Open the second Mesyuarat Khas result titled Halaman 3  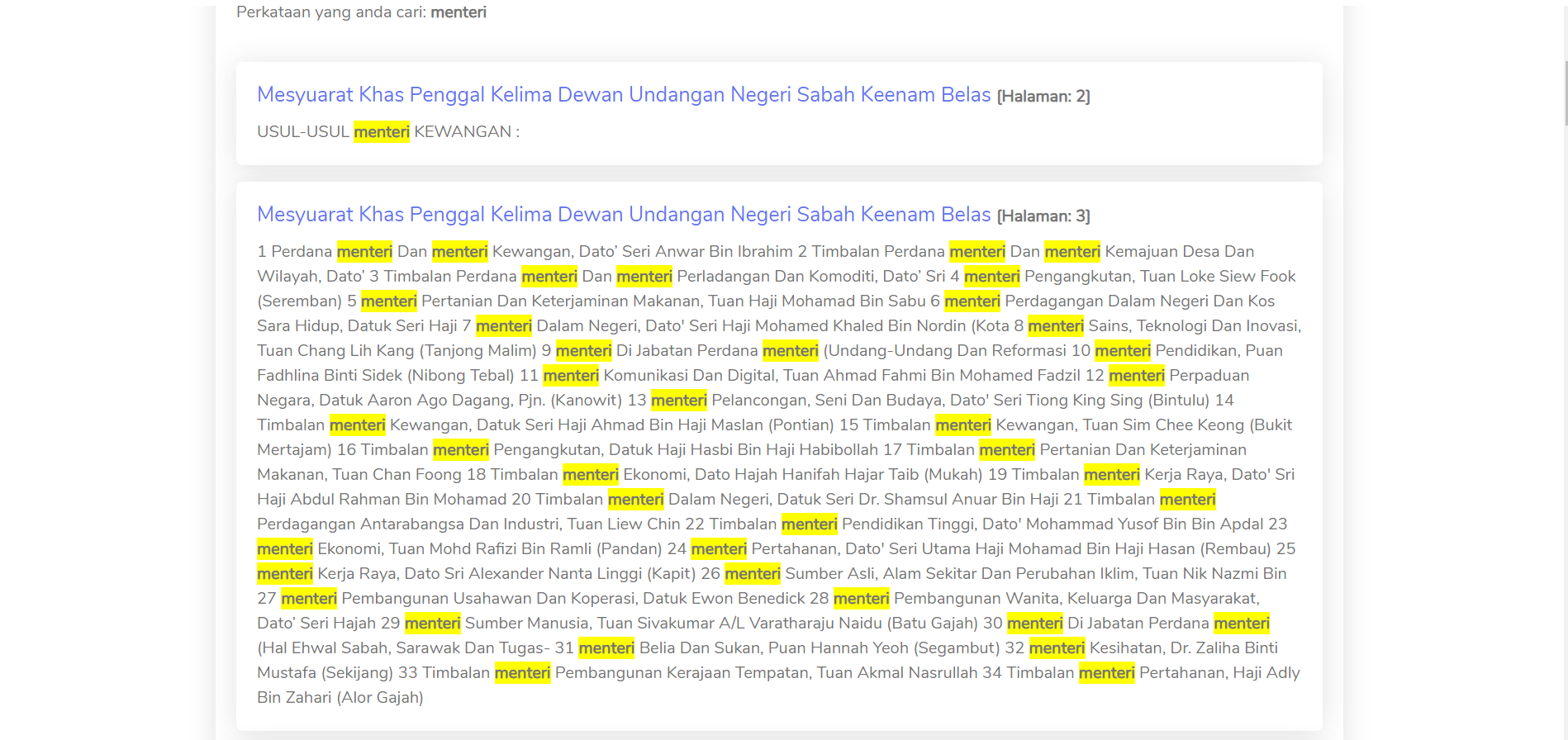(x=623, y=215)
